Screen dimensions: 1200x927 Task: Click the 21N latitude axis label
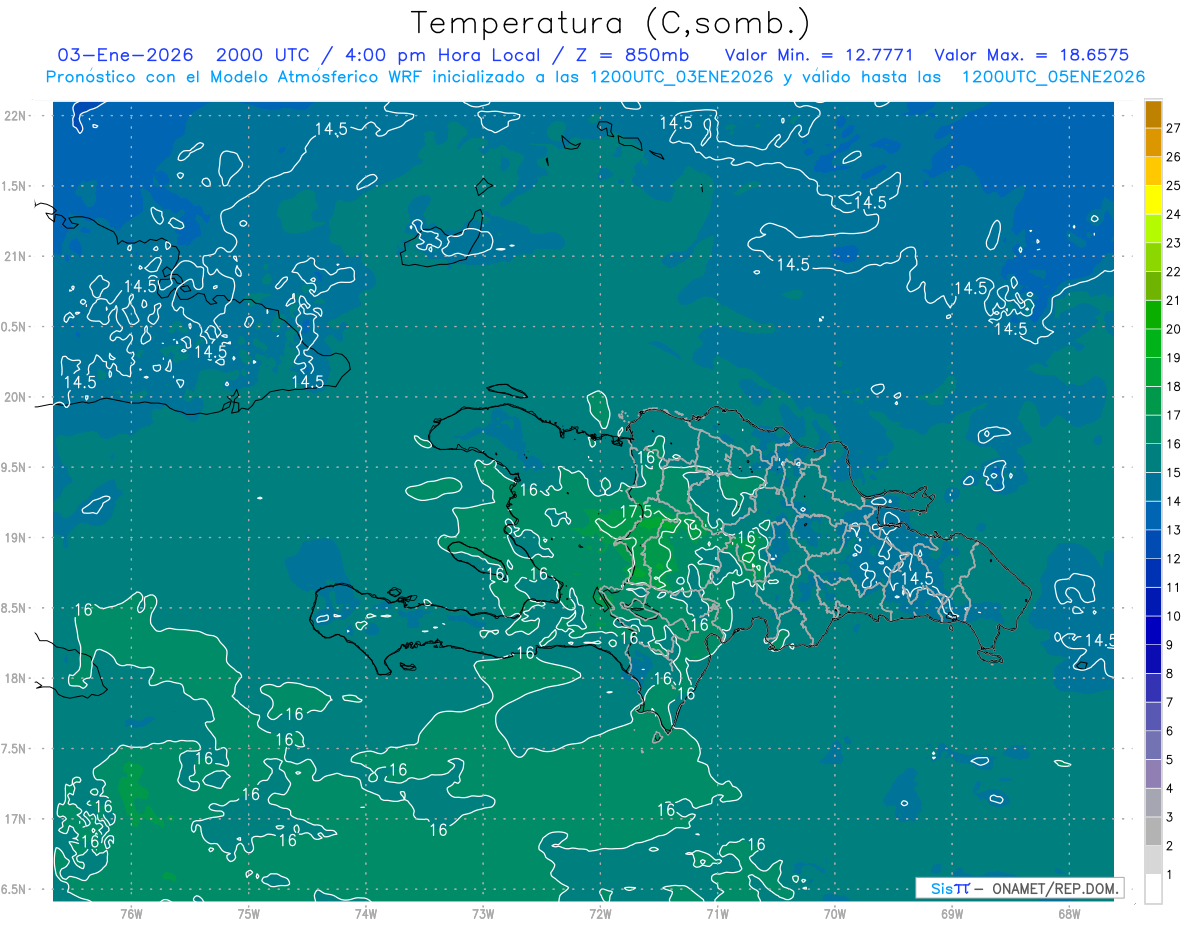coord(16,256)
